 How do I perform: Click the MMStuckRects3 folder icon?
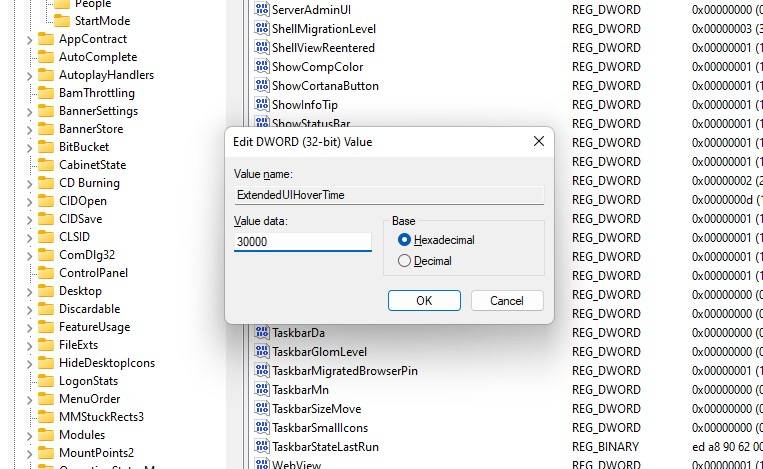point(46,417)
